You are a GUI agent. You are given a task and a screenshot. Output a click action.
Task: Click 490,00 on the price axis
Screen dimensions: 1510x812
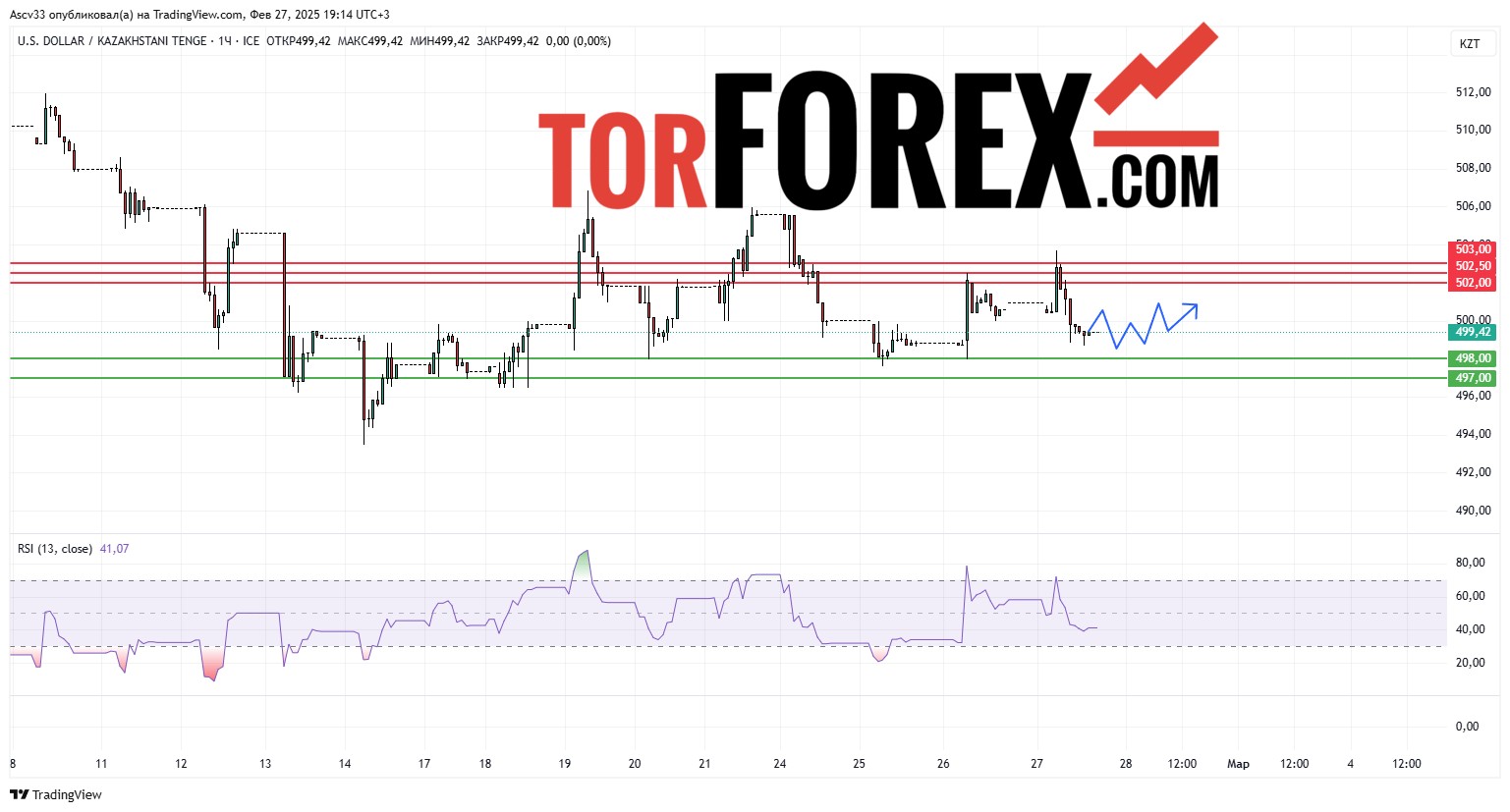[1473, 511]
